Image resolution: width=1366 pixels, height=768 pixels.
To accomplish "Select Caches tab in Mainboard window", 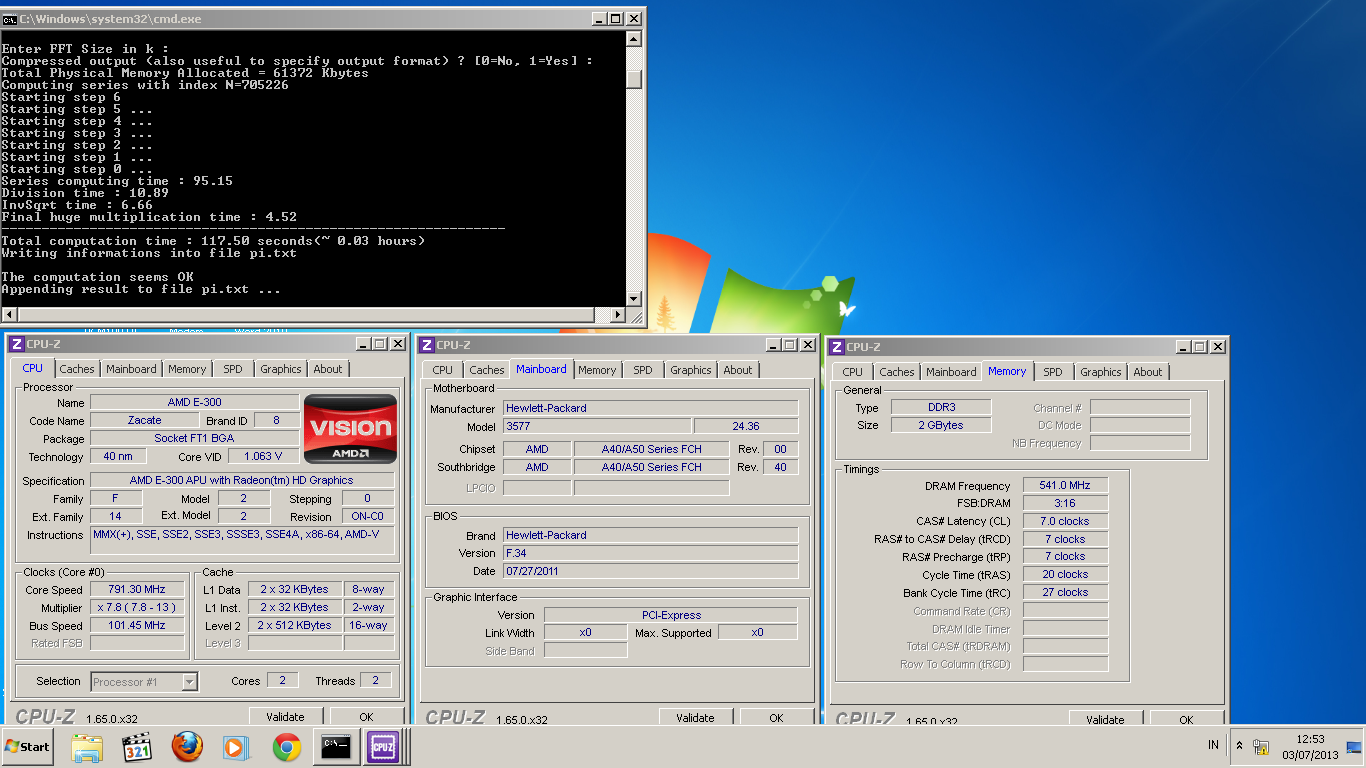I will tap(487, 370).
